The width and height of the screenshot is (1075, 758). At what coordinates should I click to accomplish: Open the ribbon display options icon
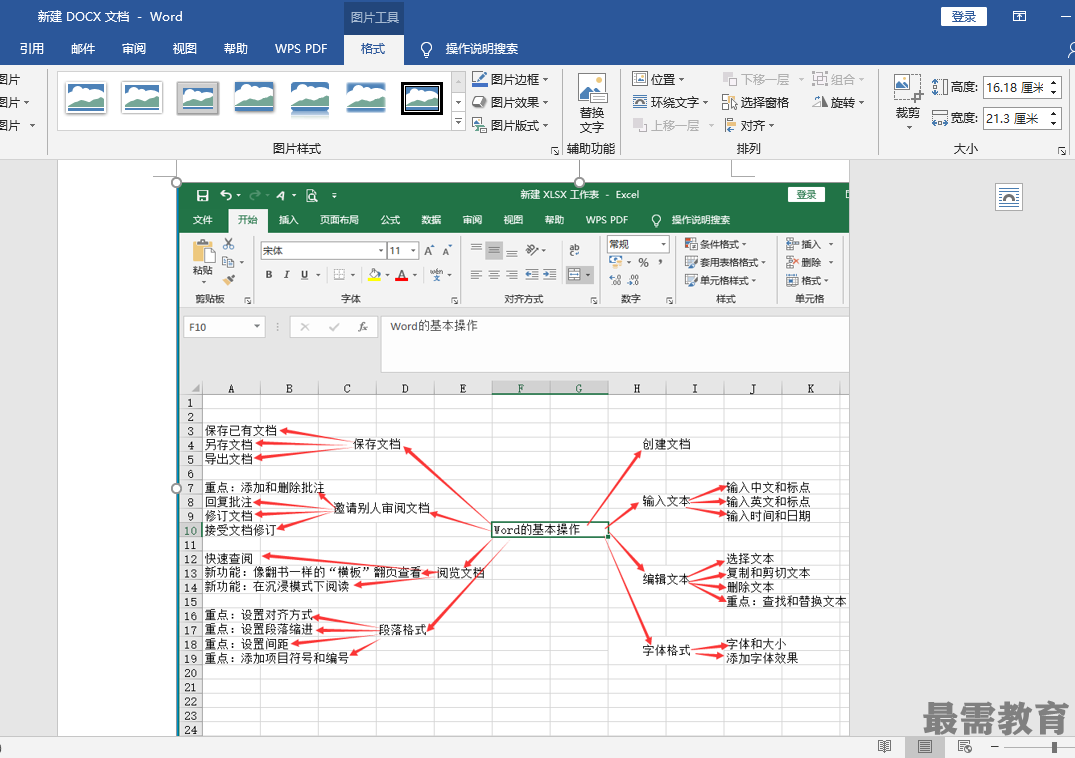coord(1019,16)
